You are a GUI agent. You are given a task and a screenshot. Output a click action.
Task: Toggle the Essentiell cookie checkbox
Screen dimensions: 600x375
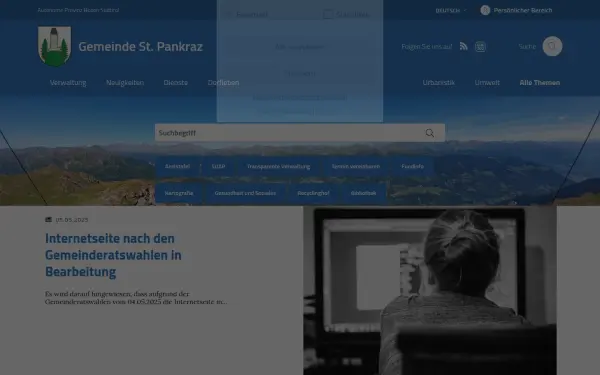[x=228, y=14]
